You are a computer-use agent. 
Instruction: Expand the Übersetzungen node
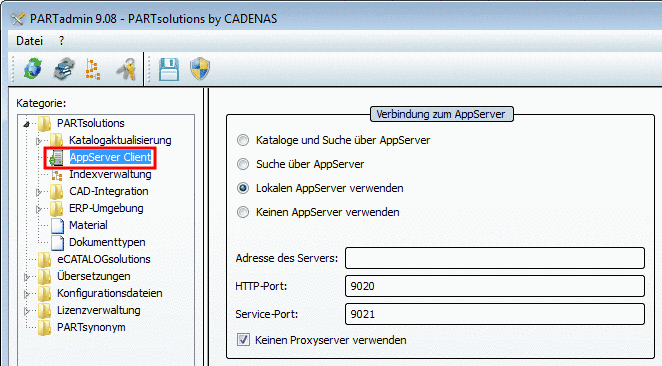click(x=27, y=277)
